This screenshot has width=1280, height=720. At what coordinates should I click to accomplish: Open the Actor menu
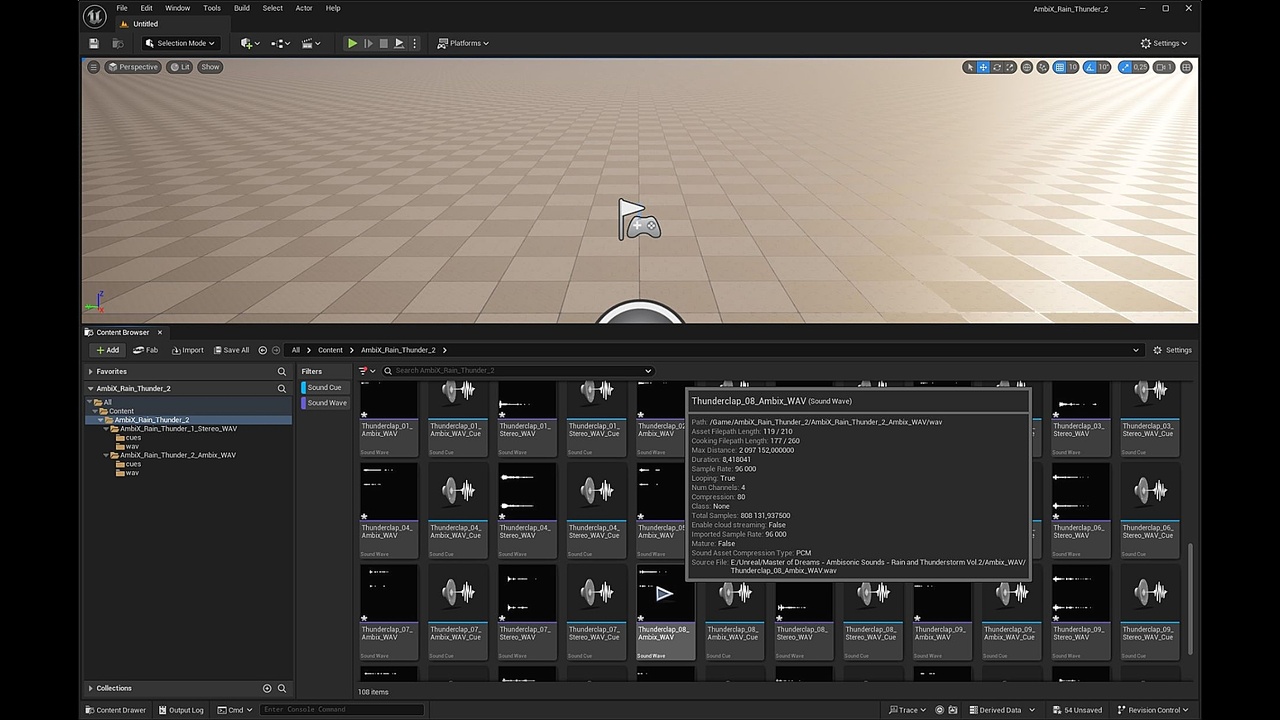point(304,8)
